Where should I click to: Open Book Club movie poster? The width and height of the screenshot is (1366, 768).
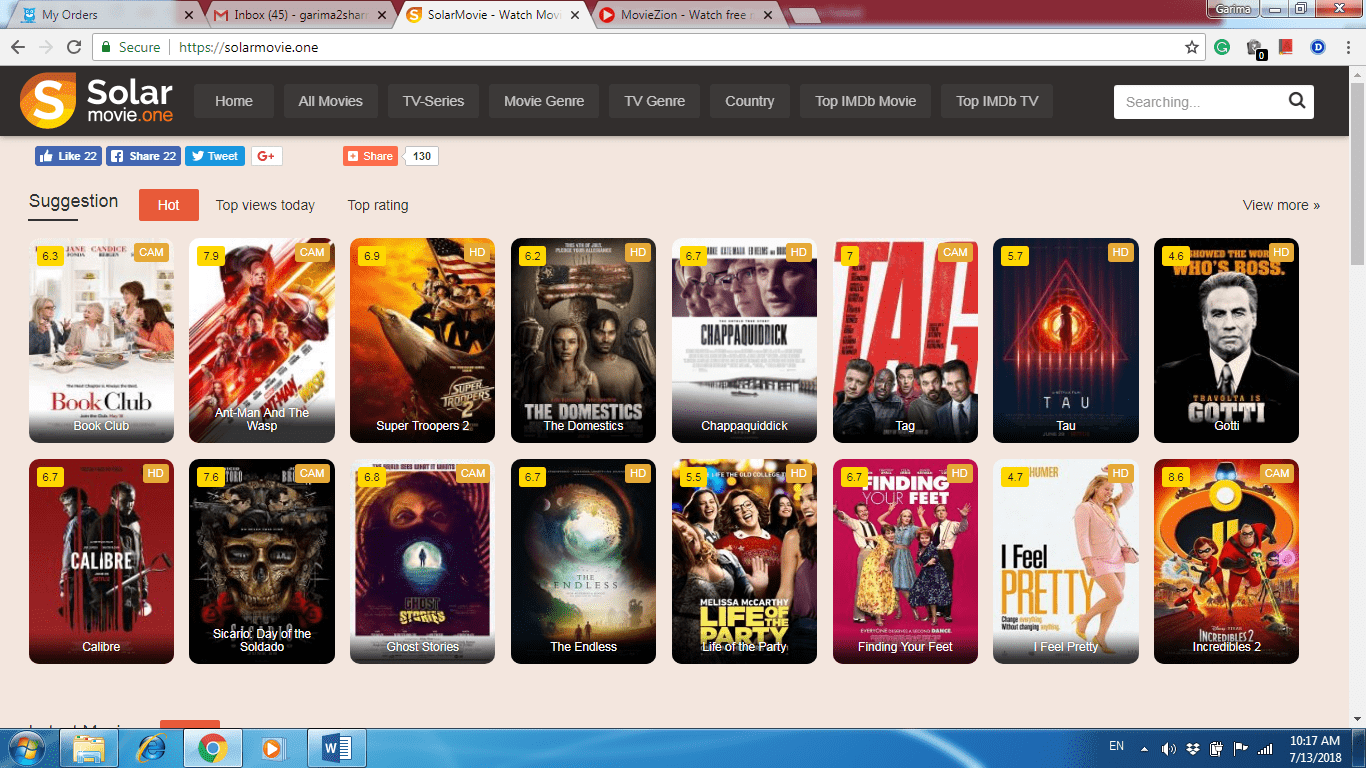pos(101,340)
